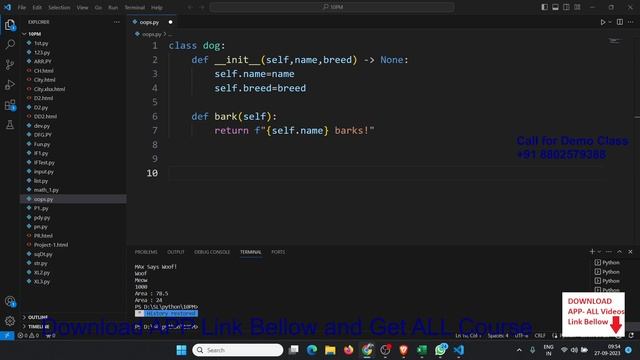Screen dimensions: 640x360
Task: Open the Help menu
Action: (x=157, y=7)
